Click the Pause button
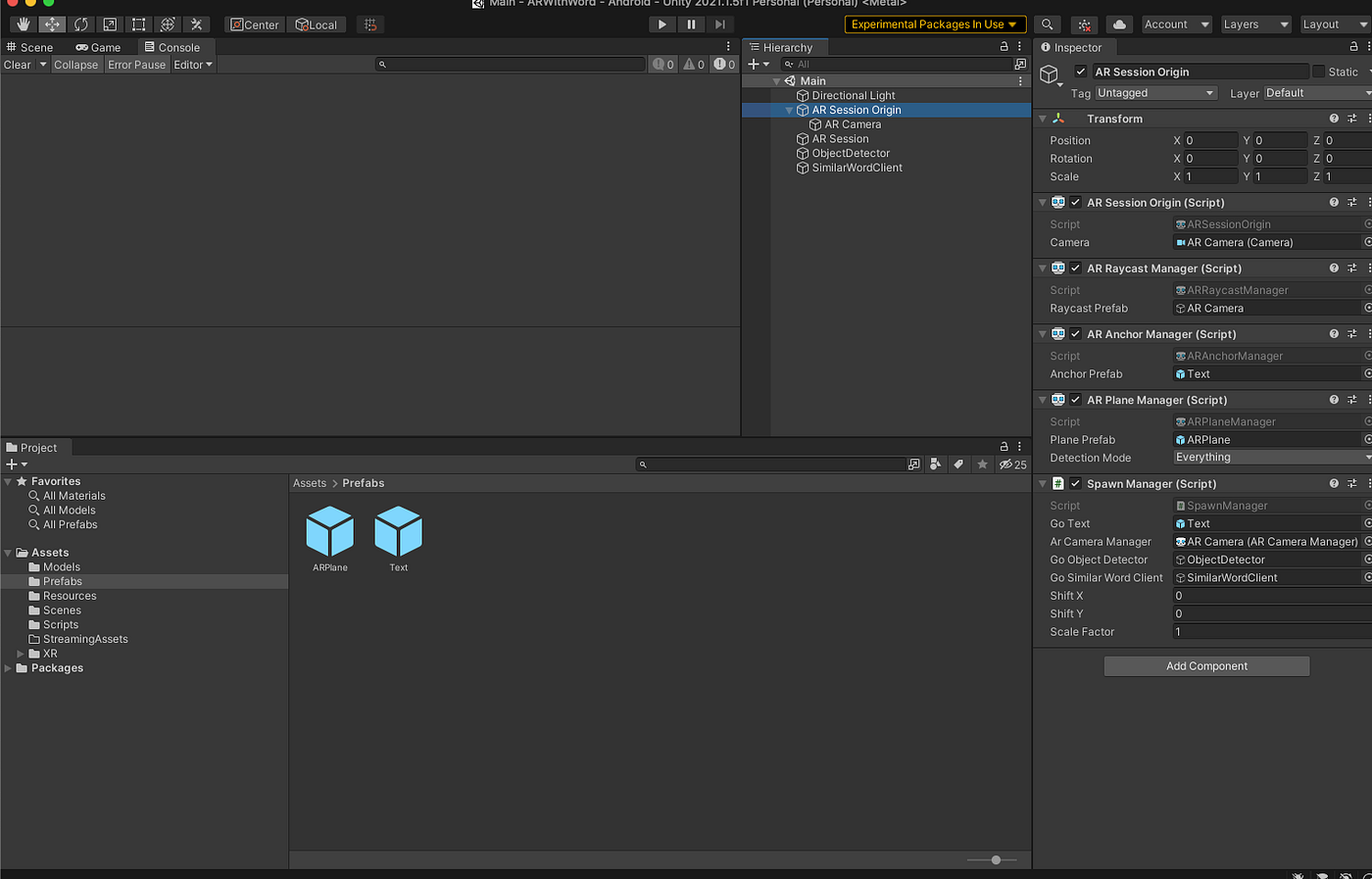The width and height of the screenshot is (1372, 879). point(691,24)
